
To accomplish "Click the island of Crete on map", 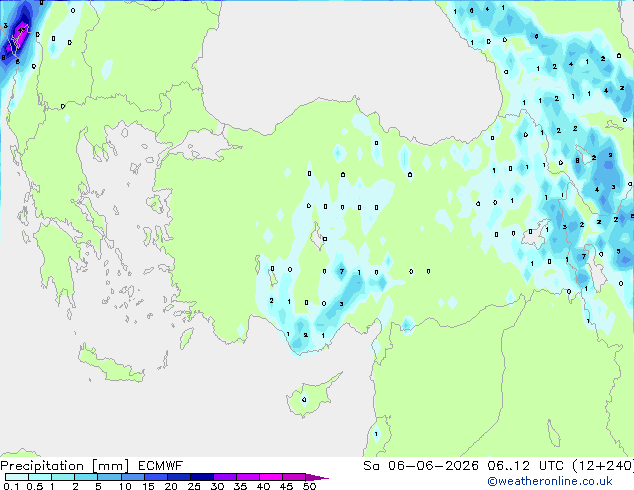I will [111, 365].
